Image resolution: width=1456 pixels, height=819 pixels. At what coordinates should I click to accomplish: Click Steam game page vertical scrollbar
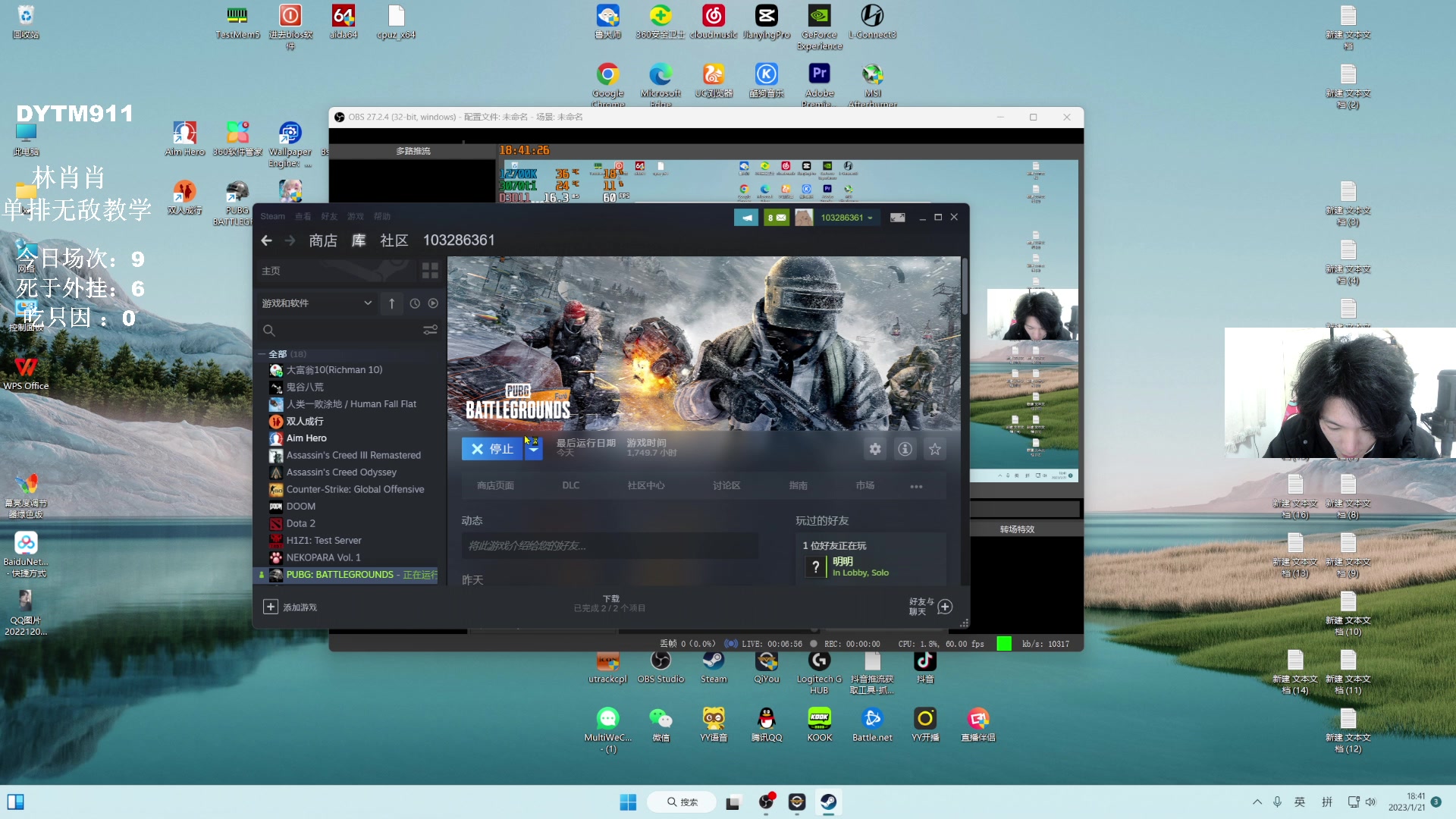(x=965, y=288)
